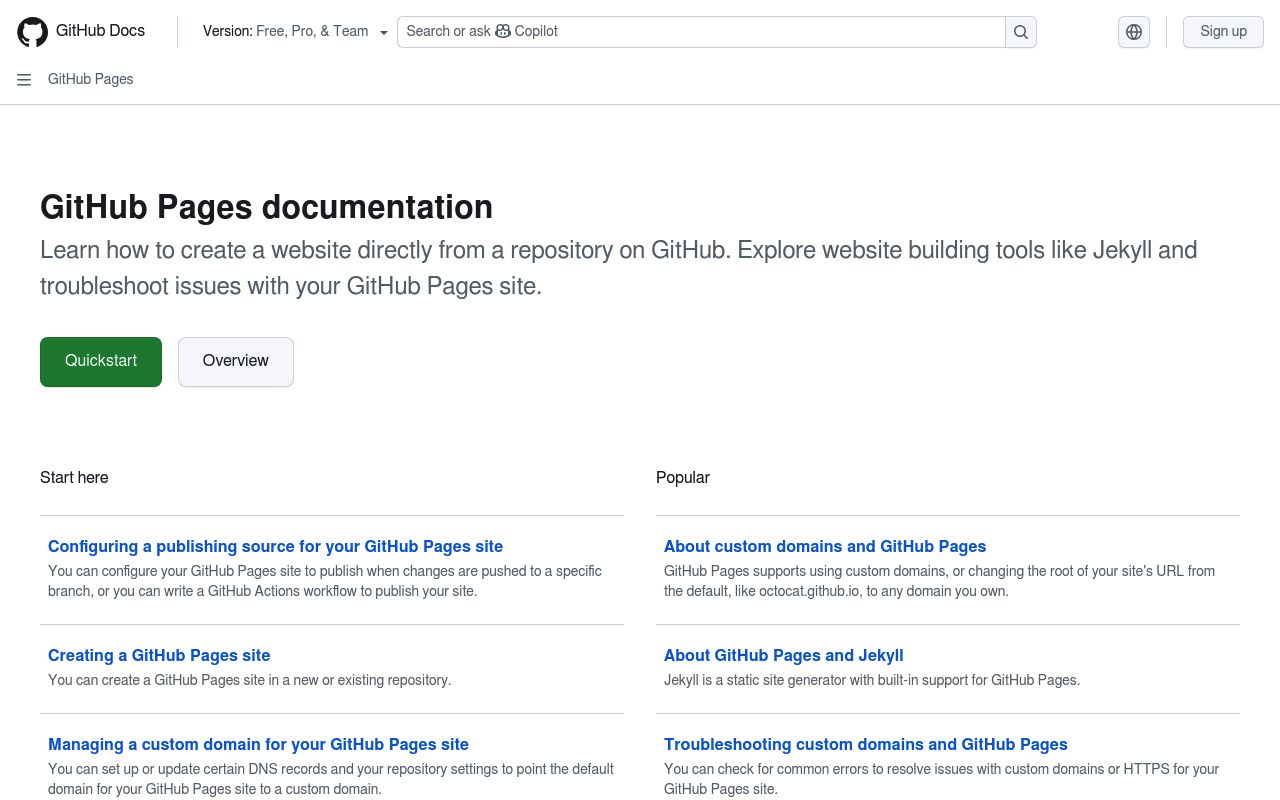Open the Overview button
This screenshot has width=1280, height=800.
coord(236,361)
